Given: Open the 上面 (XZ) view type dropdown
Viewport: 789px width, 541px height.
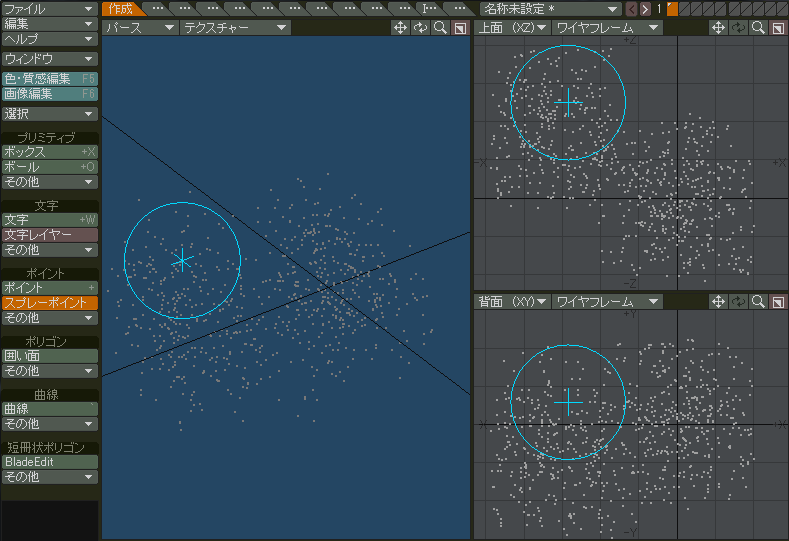Looking at the screenshot, I should 512,28.
